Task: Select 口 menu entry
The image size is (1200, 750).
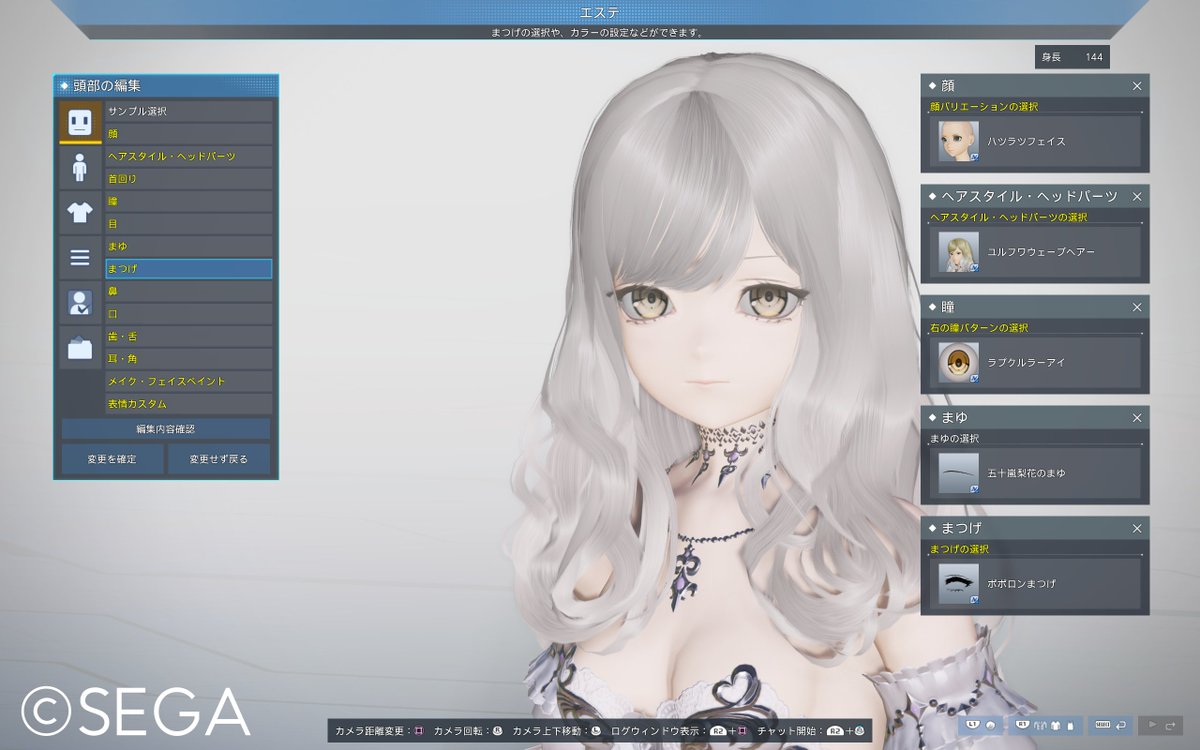Action: 189,314
